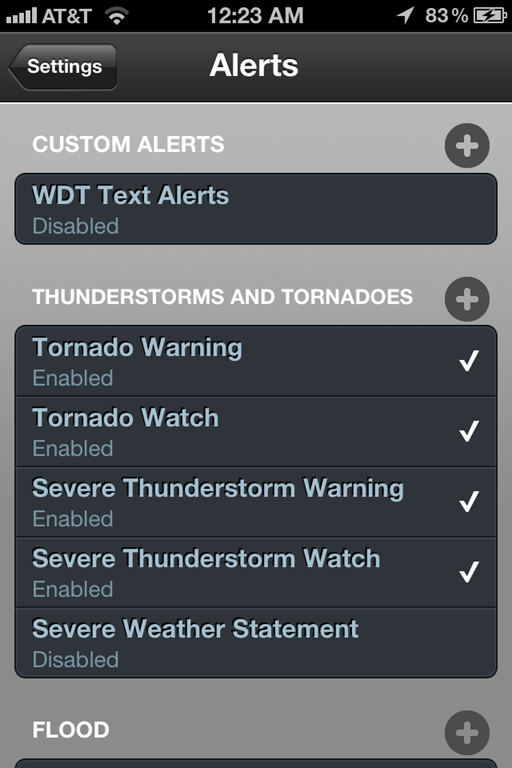The height and width of the screenshot is (768, 512).
Task: Tap the Thunderstorms and Tornadoes section header
Action: [x=222, y=297]
